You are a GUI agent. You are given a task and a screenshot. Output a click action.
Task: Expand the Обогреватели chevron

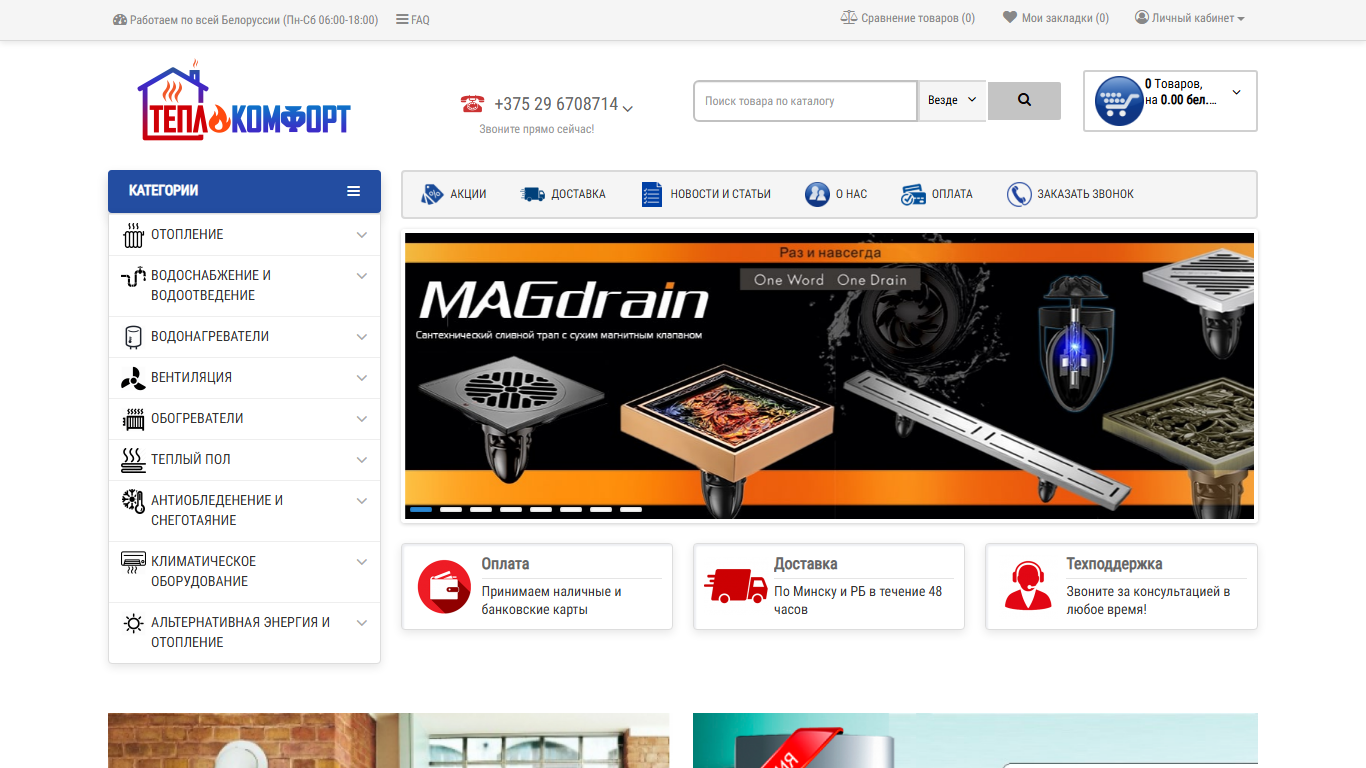pyautogui.click(x=362, y=419)
